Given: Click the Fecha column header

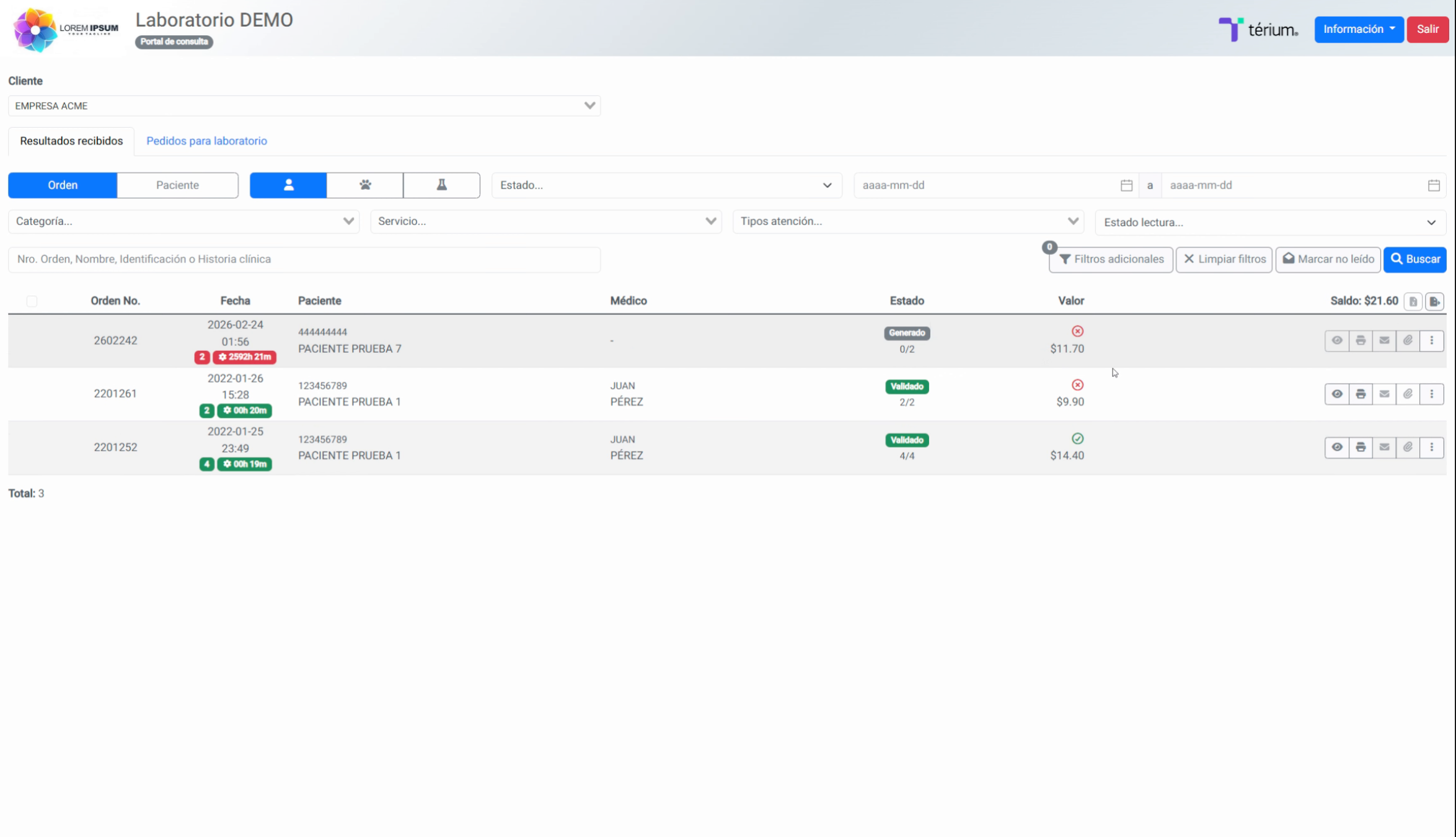Looking at the screenshot, I should [x=235, y=301].
